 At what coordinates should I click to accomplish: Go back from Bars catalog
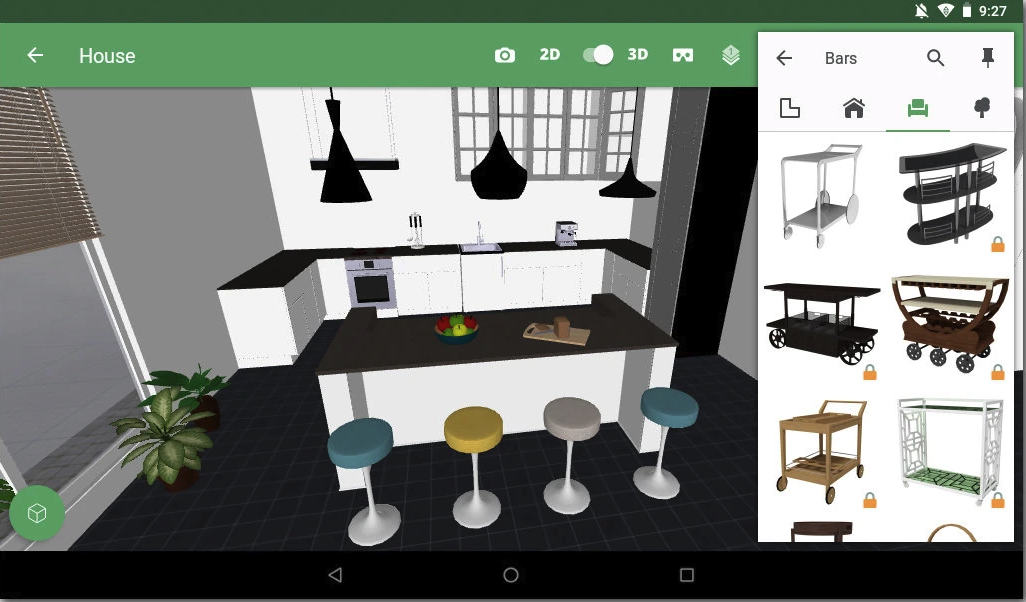point(784,58)
